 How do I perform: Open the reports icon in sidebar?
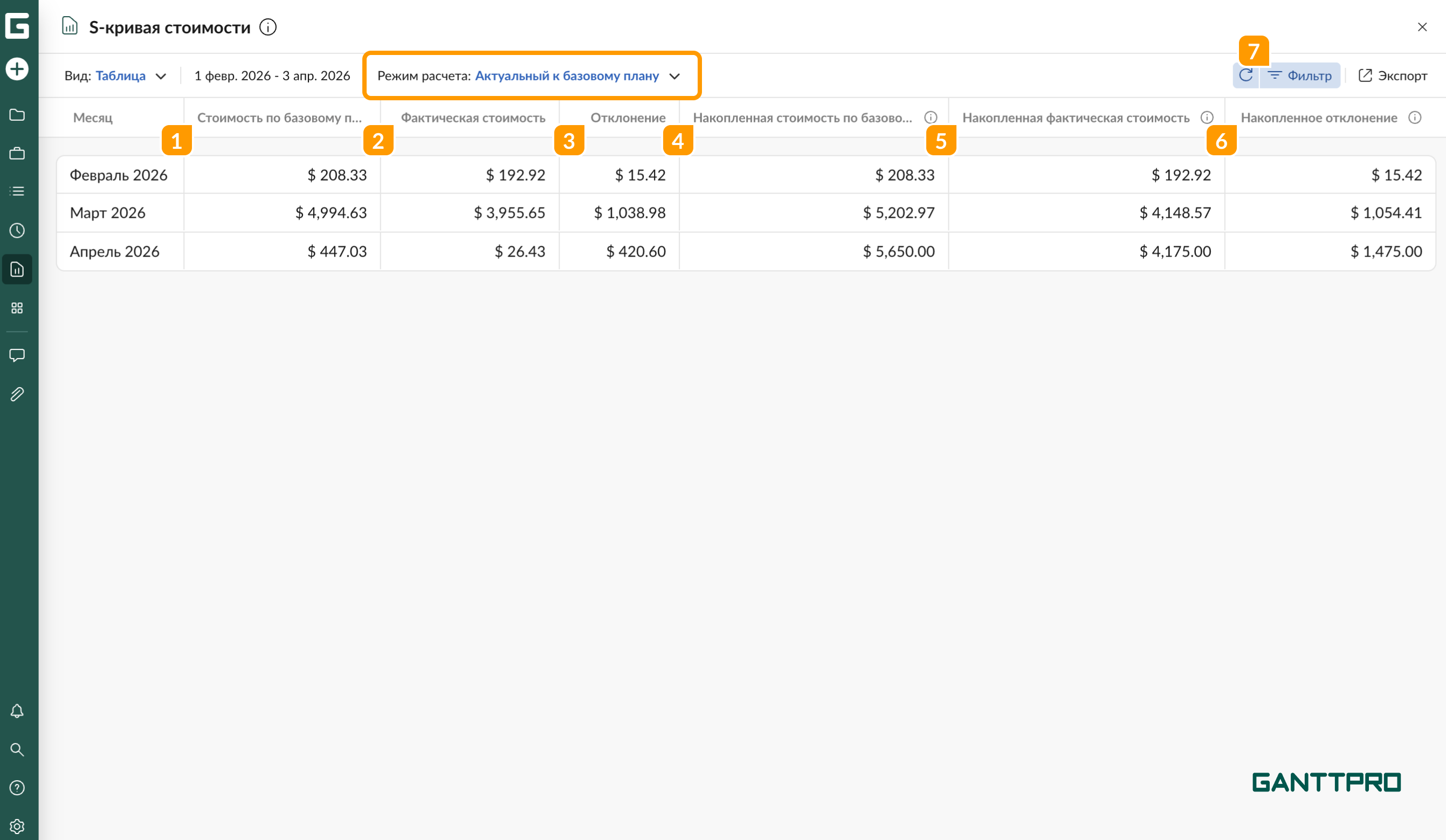point(17,269)
